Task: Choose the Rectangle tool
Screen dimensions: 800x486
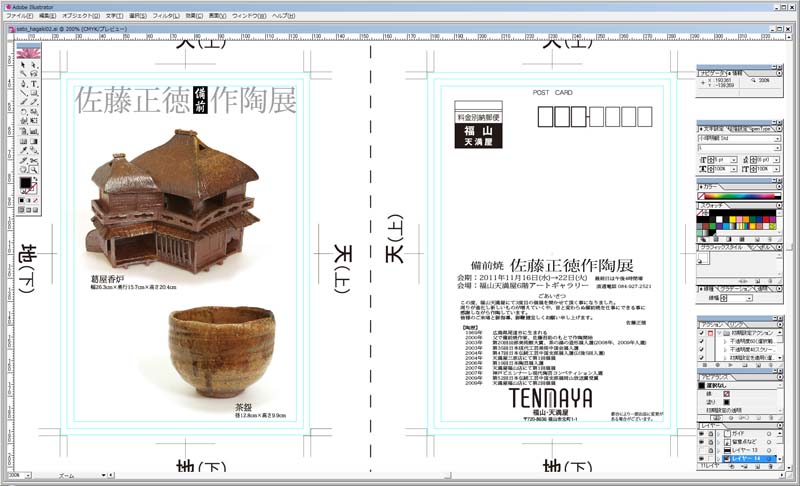Action: coord(34,93)
